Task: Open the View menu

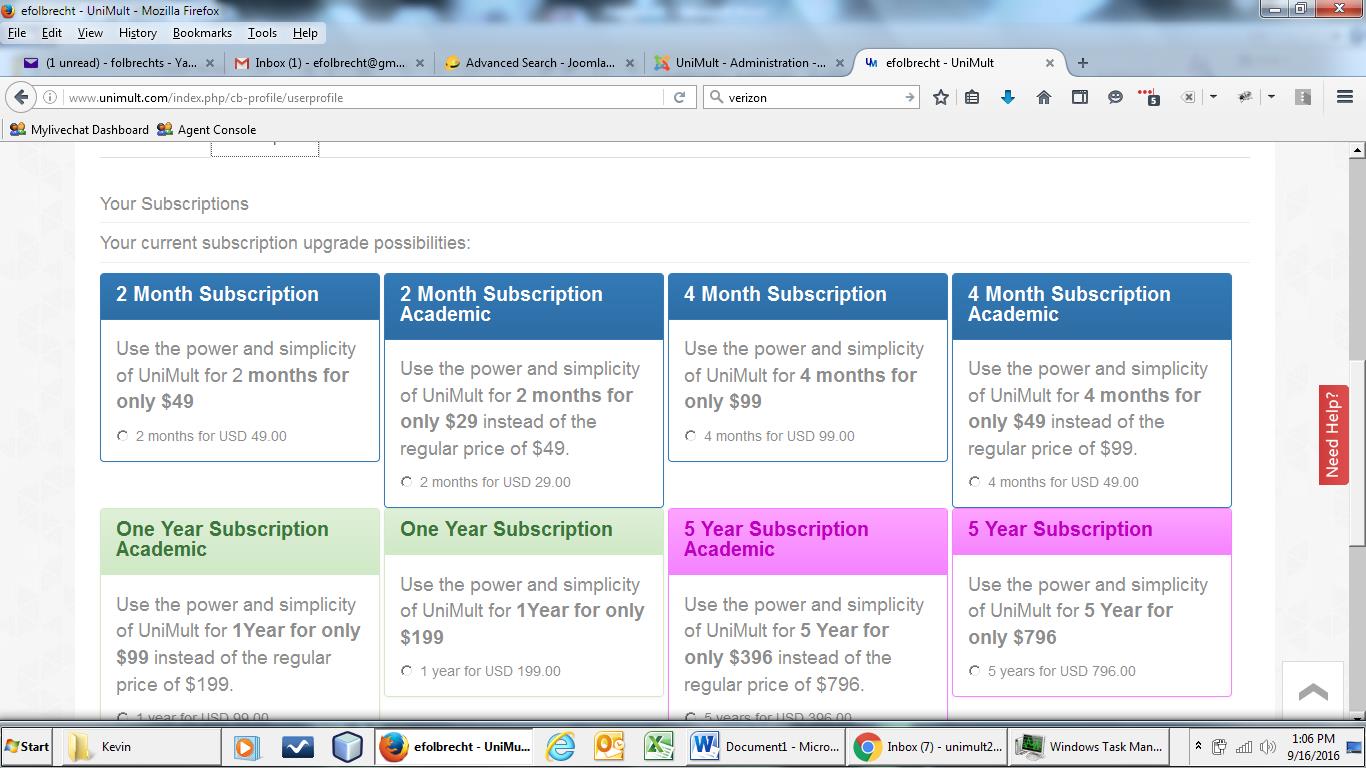Action: click(90, 32)
